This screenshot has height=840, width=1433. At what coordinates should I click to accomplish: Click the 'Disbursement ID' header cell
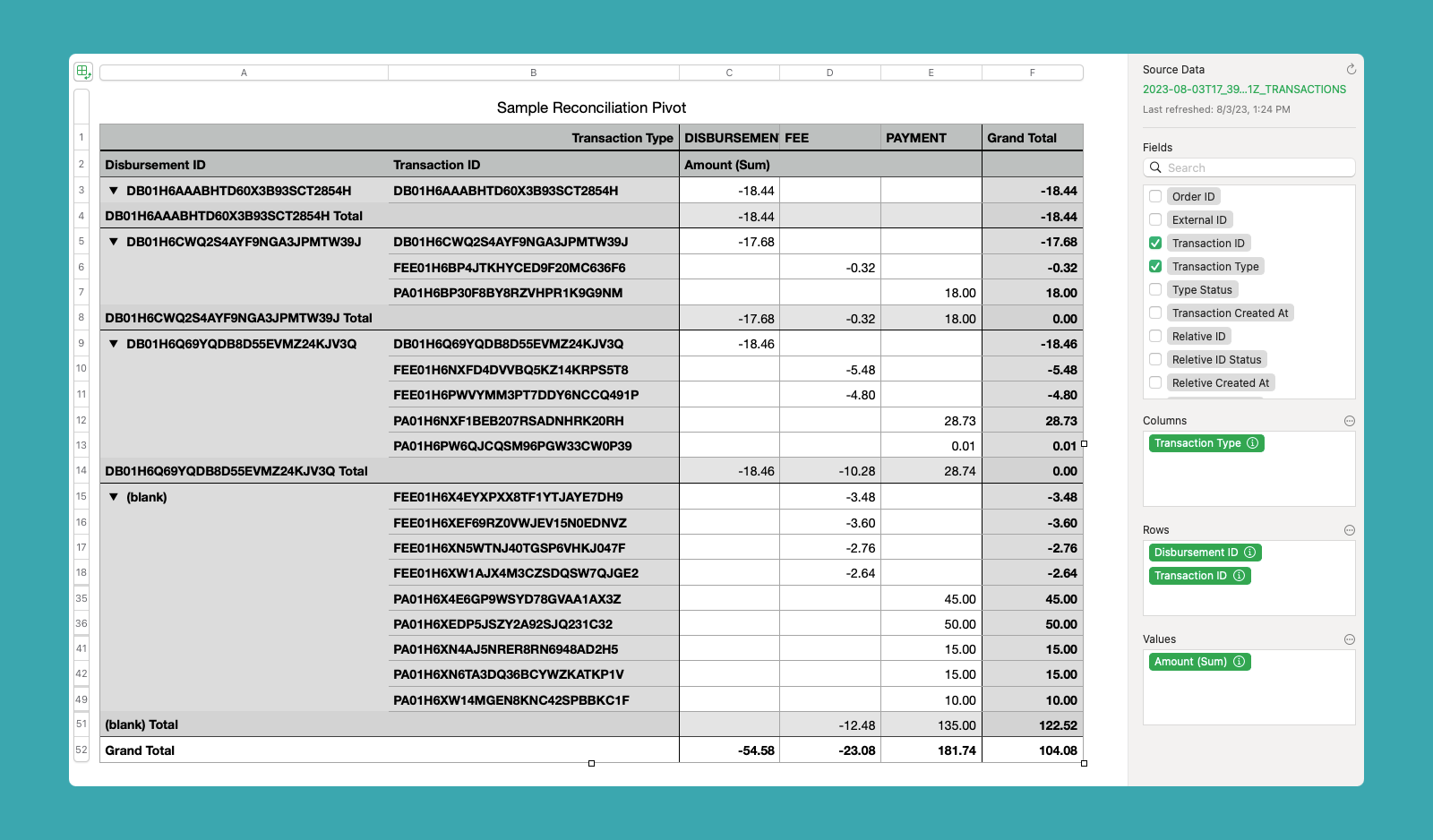click(155, 165)
